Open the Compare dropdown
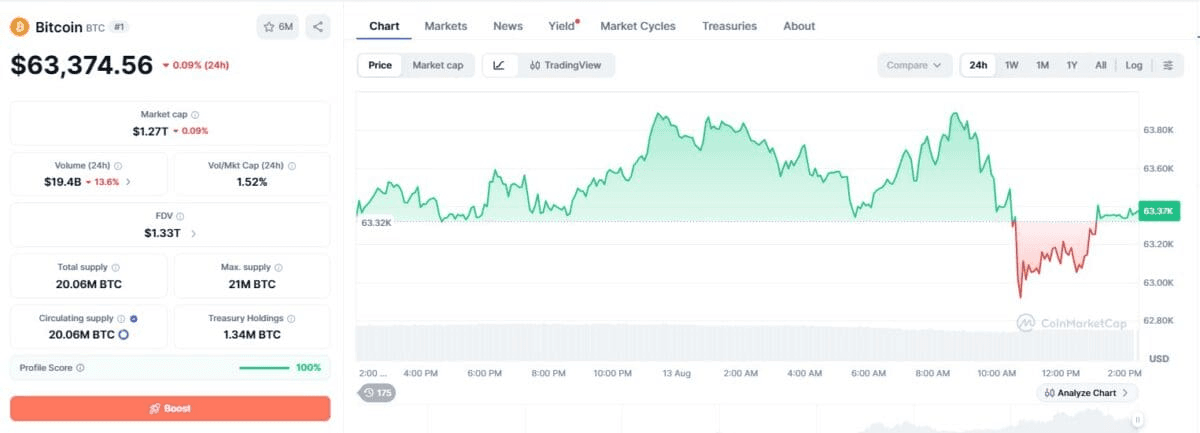Screen dimensions: 1200x433 914,65
